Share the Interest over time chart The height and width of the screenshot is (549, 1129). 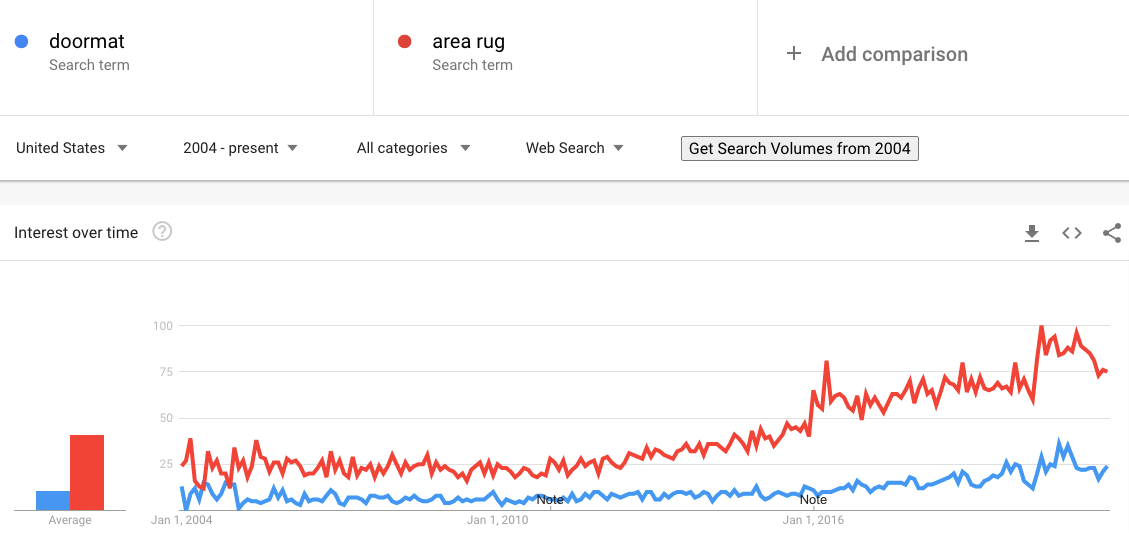1111,233
